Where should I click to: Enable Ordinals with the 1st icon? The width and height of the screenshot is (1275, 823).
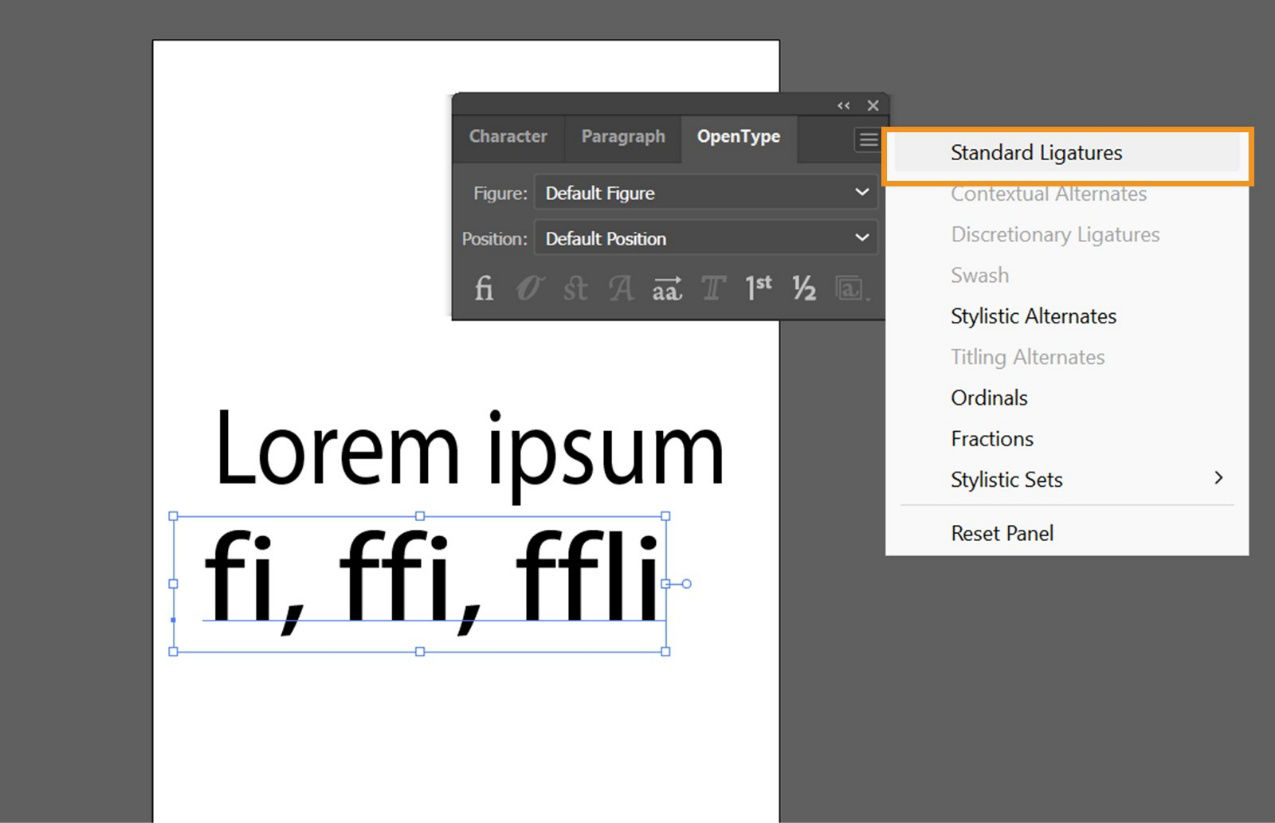point(757,289)
